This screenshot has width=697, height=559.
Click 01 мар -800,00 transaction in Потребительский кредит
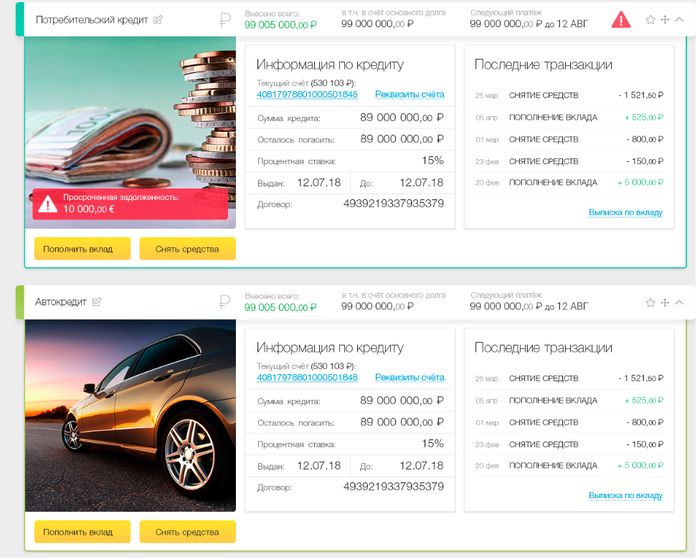(569, 139)
